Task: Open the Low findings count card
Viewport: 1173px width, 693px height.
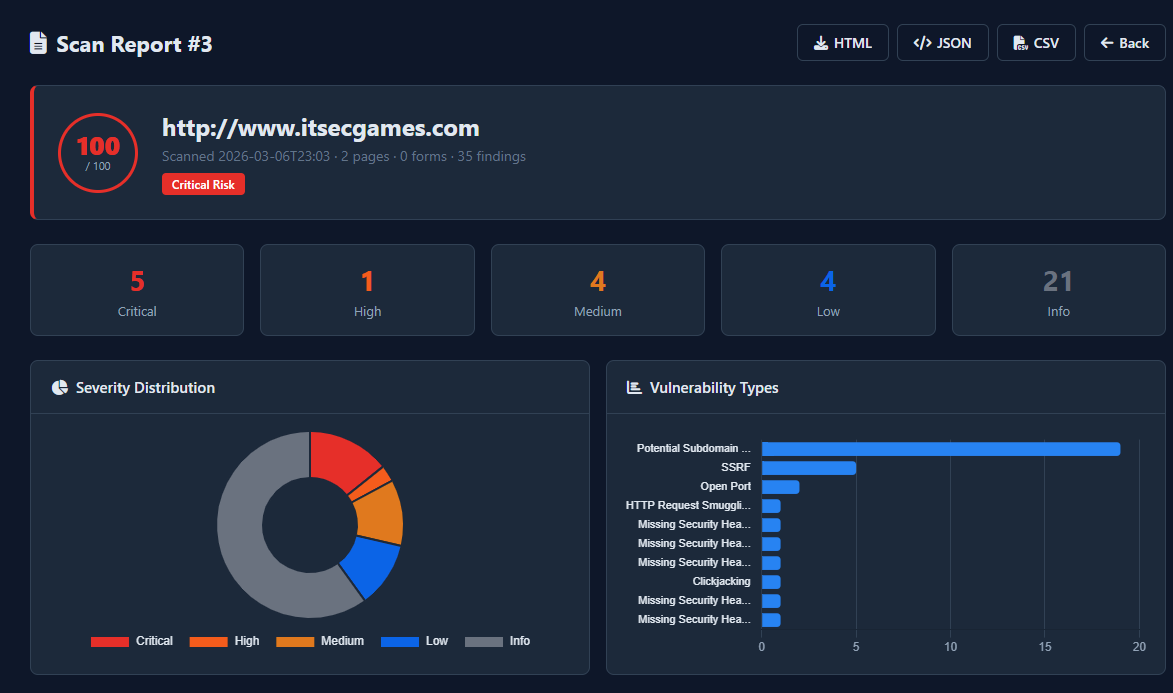Action: (828, 290)
